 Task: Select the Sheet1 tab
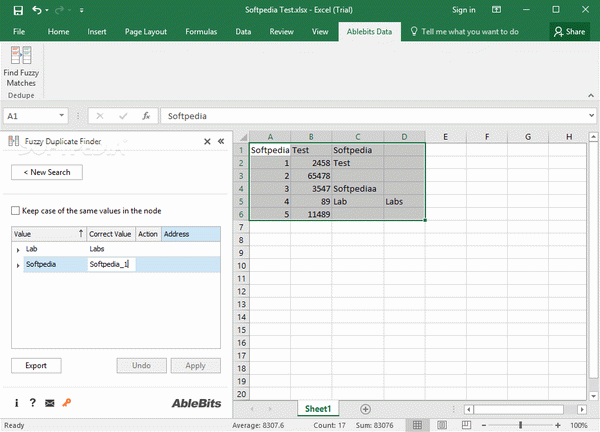point(318,409)
